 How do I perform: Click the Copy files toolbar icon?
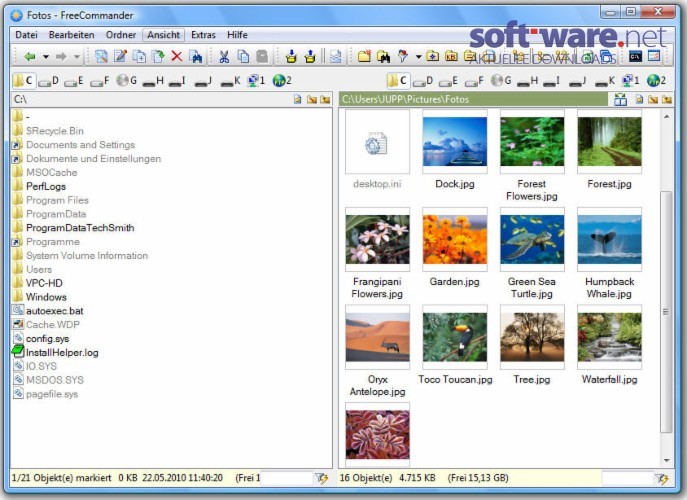click(x=139, y=56)
